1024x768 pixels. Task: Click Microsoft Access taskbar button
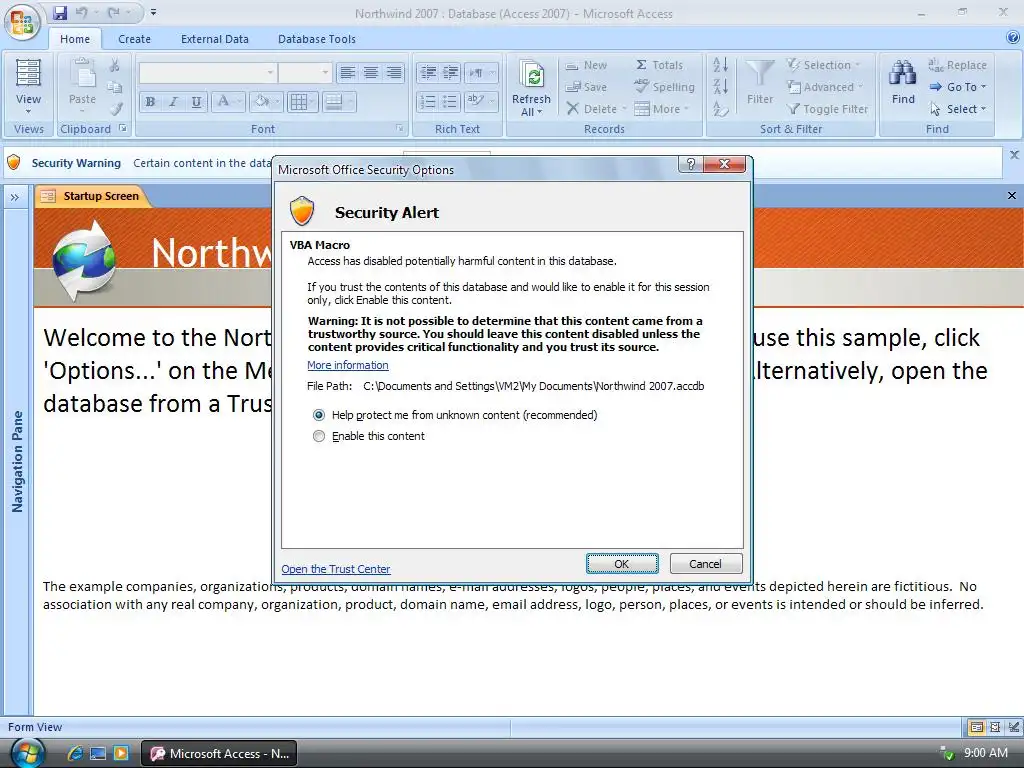click(x=219, y=754)
